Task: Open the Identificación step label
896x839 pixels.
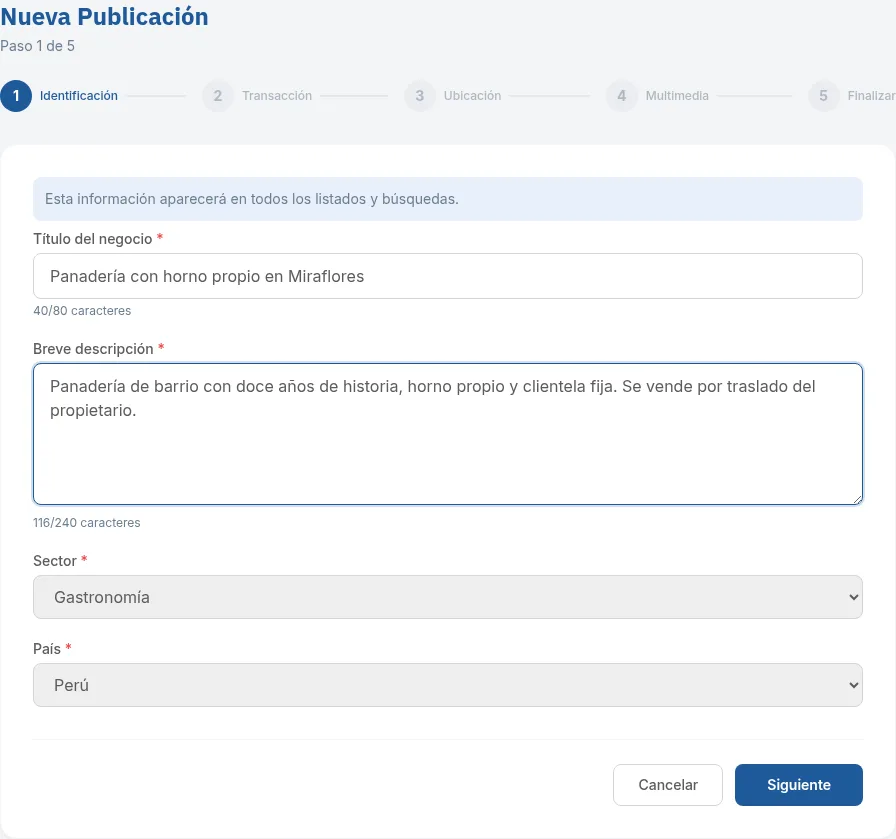Action: [x=79, y=95]
